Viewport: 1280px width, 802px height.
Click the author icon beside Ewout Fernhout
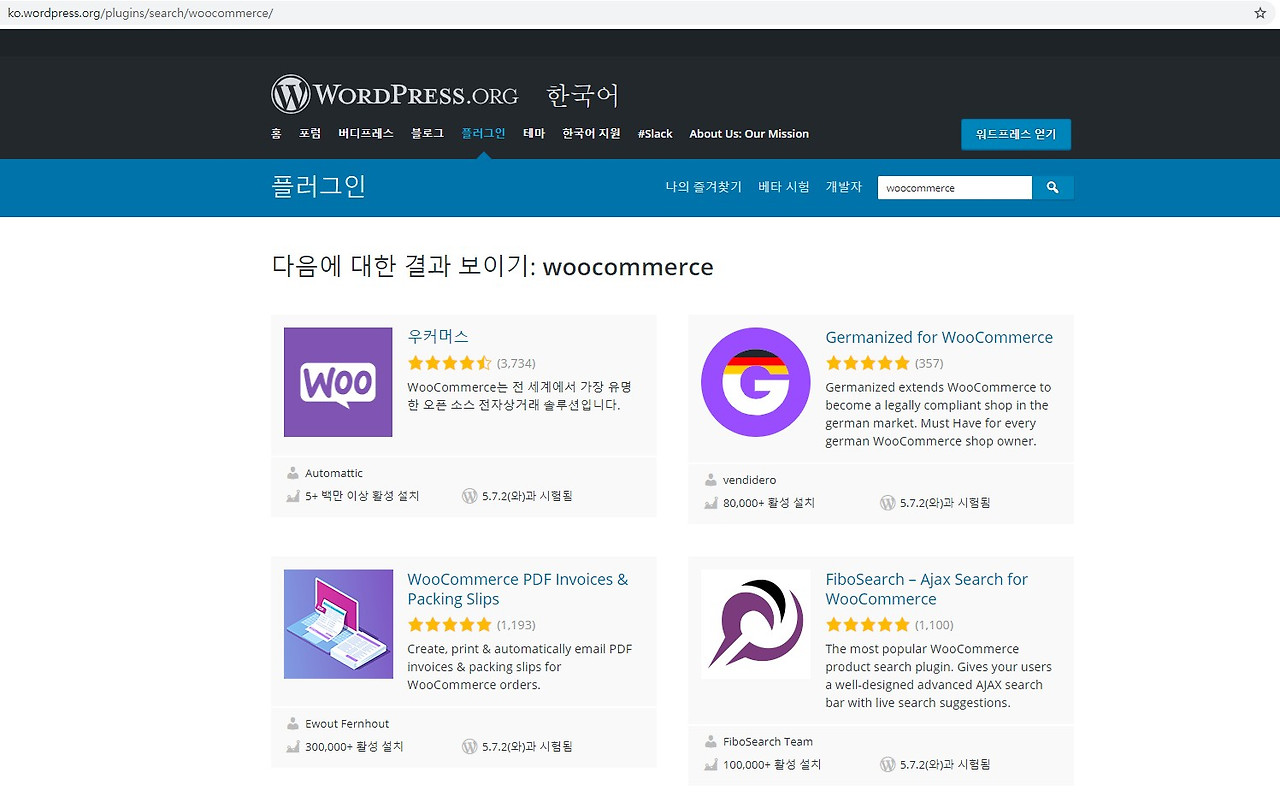(293, 723)
